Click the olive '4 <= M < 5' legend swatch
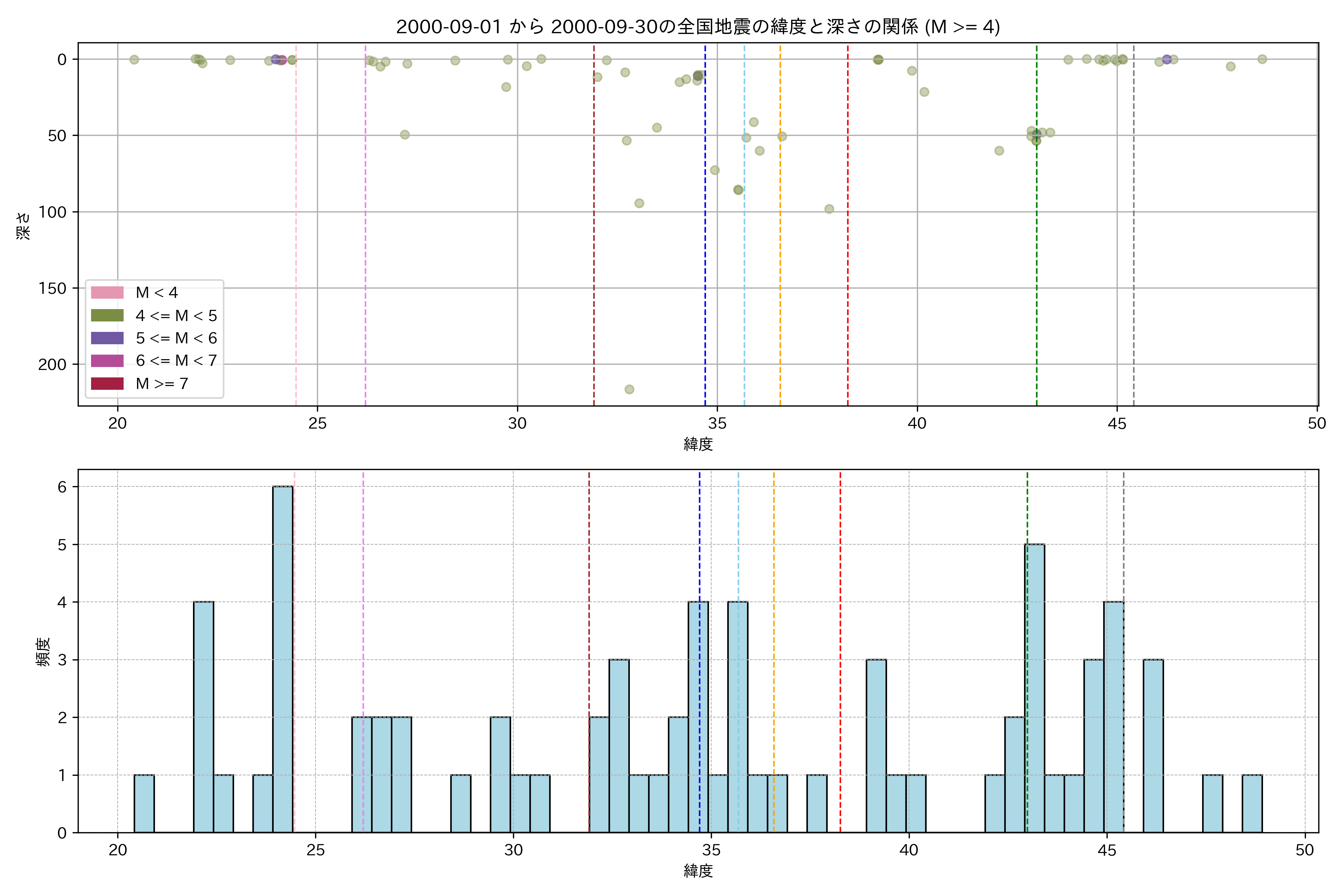 click(107, 315)
